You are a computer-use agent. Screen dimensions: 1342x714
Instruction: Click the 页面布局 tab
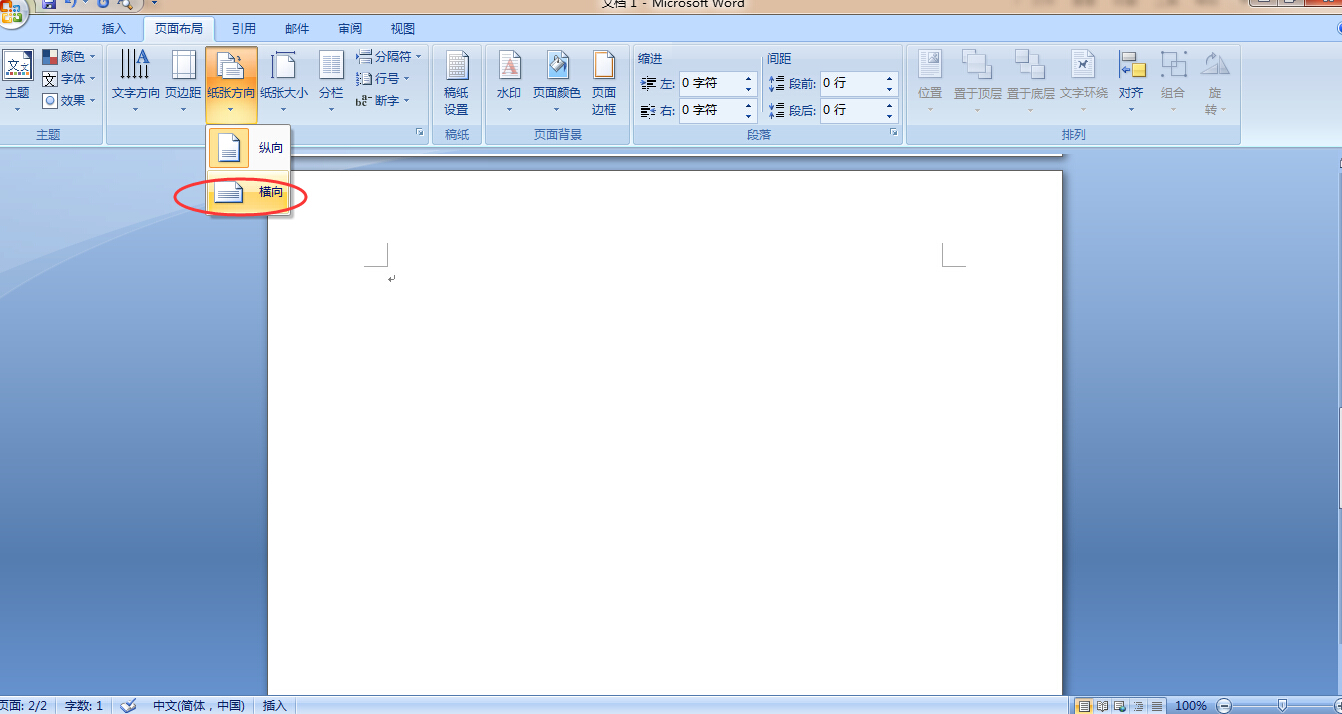click(179, 29)
